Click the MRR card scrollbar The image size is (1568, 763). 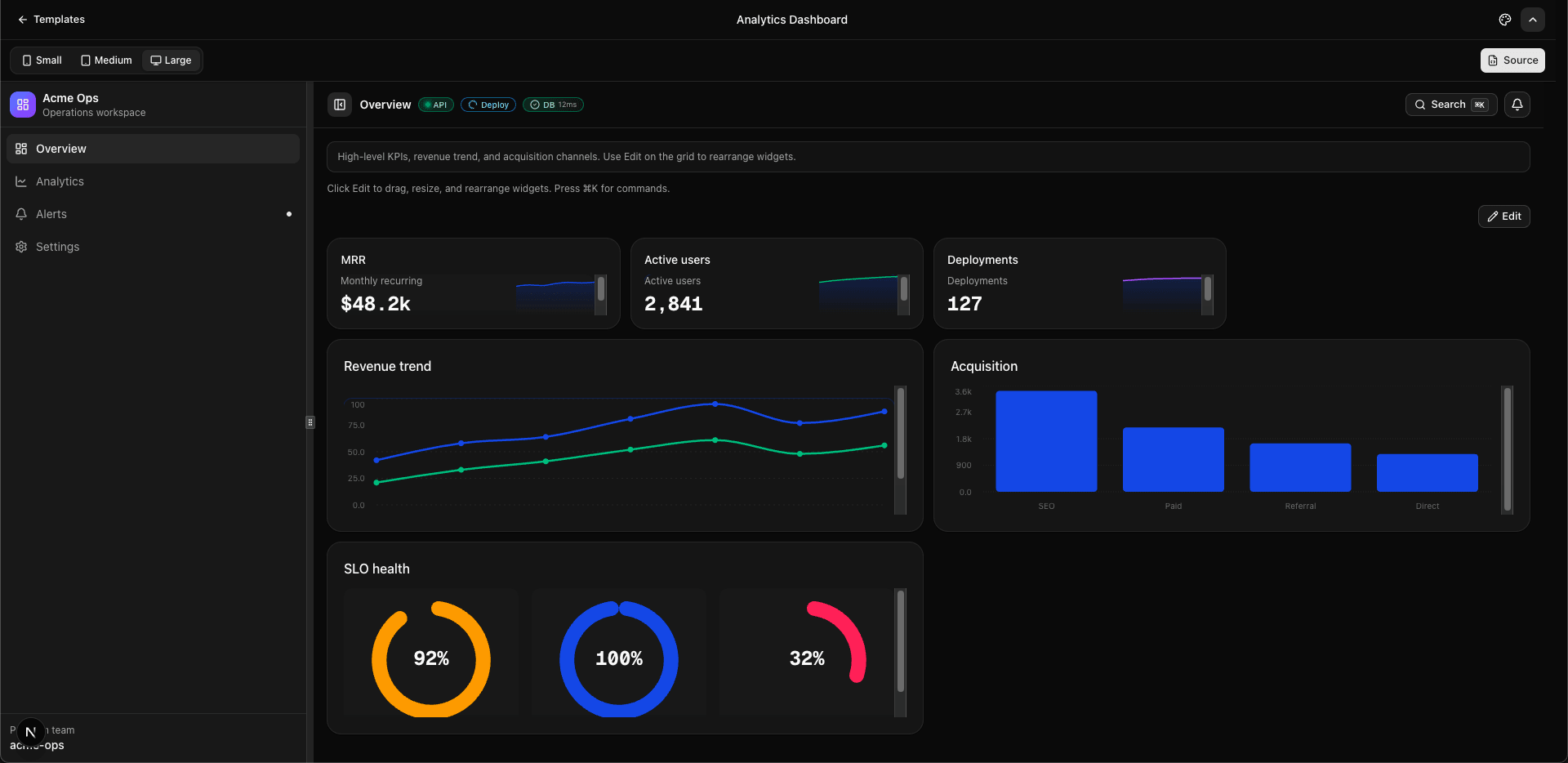601,295
